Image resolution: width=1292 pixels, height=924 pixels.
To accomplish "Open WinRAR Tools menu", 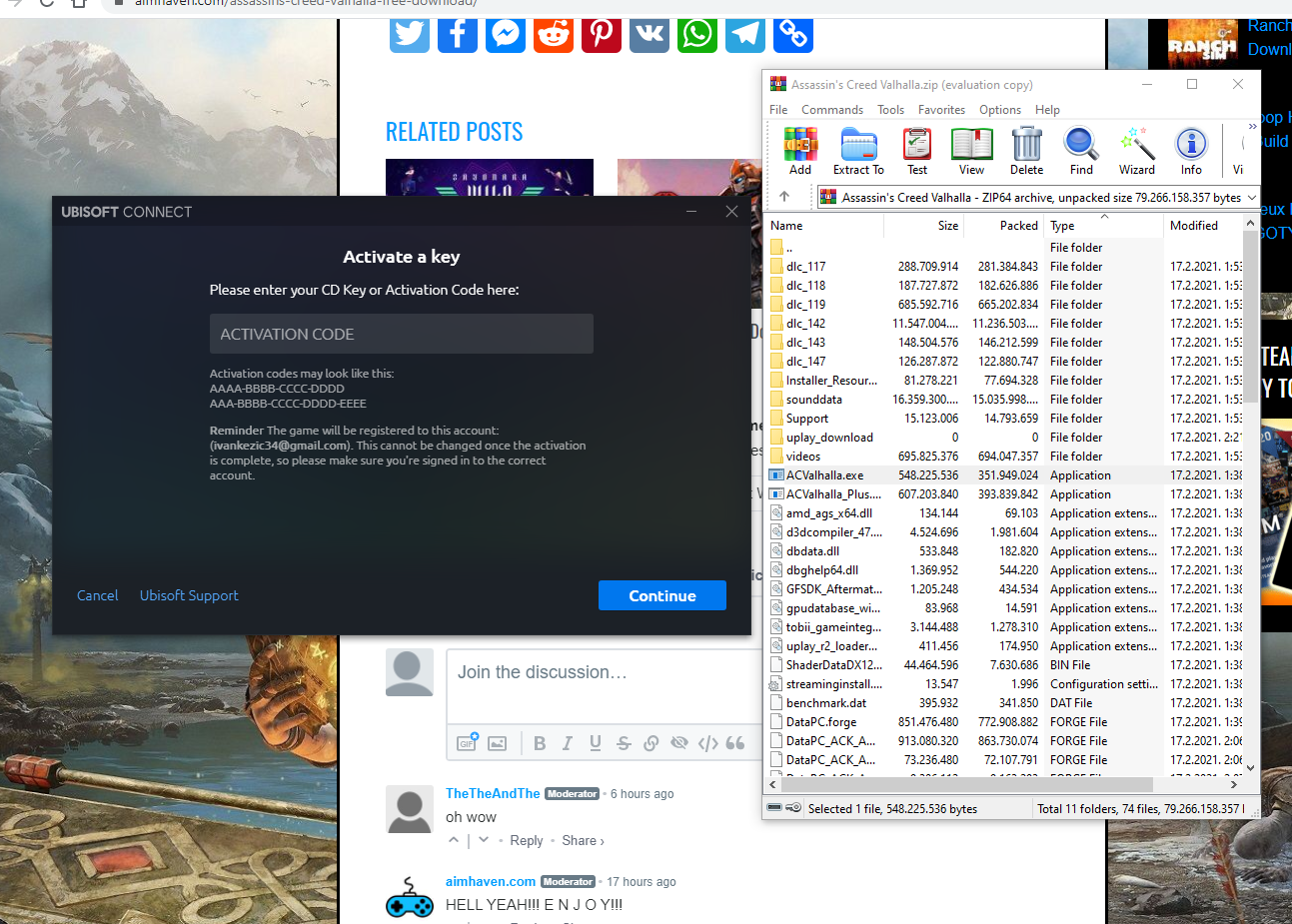I will 890,110.
